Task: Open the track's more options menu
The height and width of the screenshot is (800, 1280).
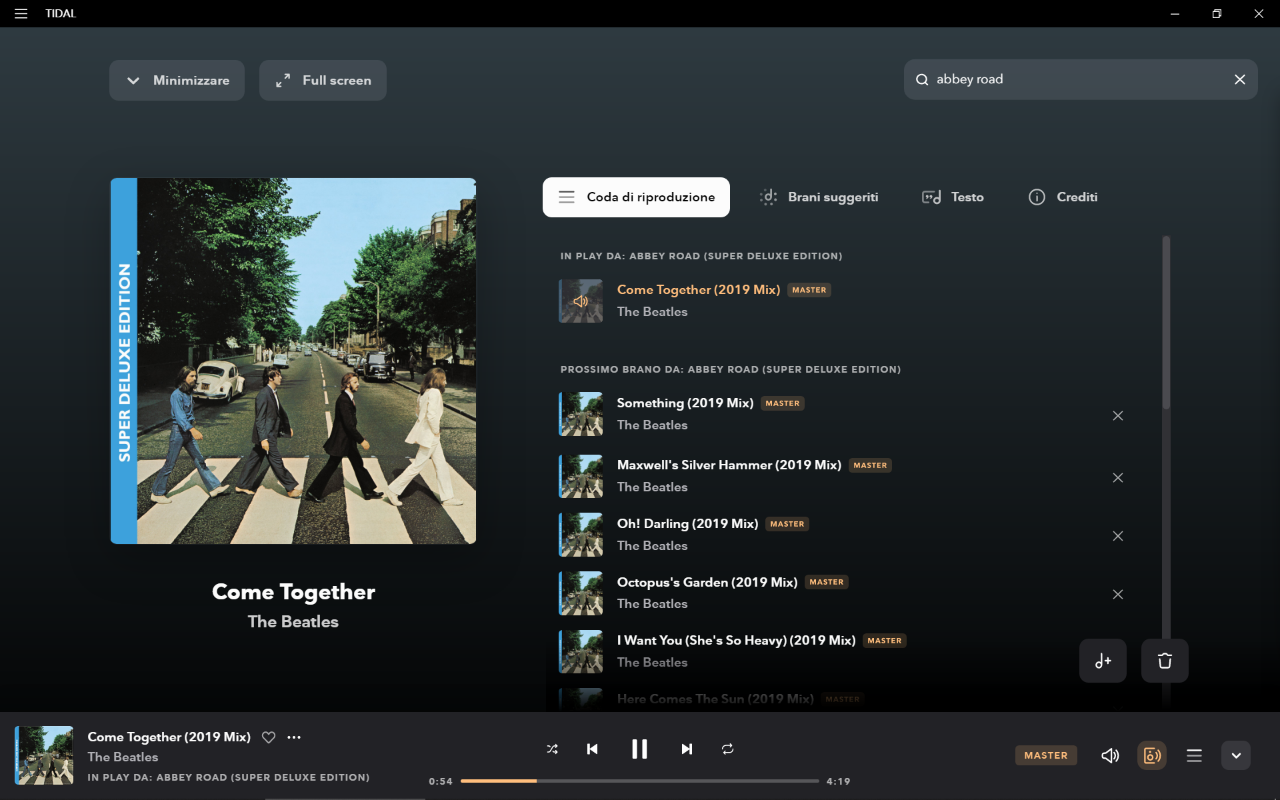Action: pos(294,737)
